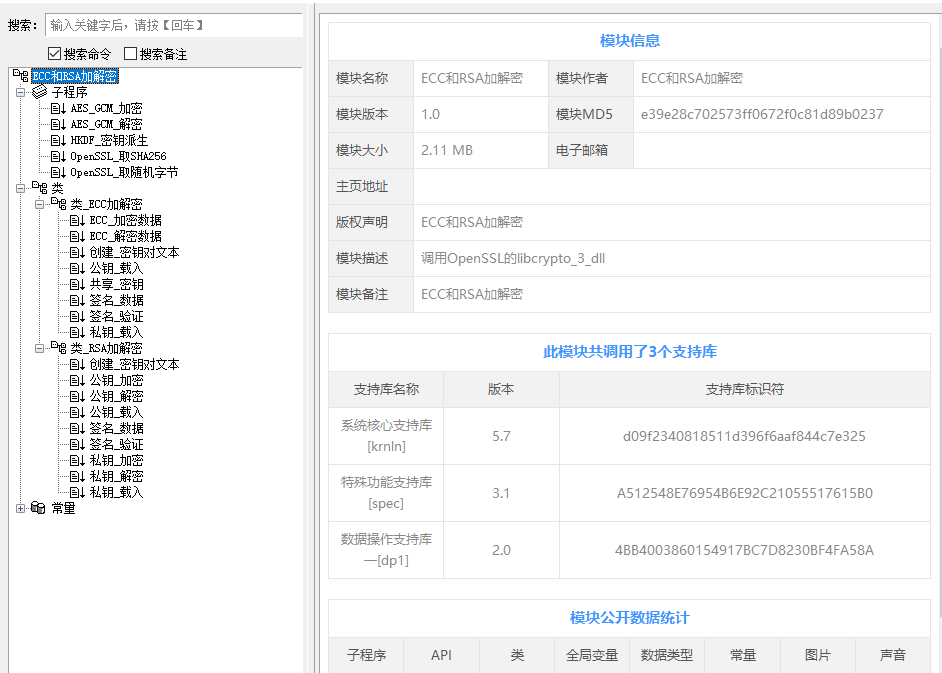942x673 pixels.
Task: Click the class icon next to 类_ECC加解密
Action: point(58,204)
